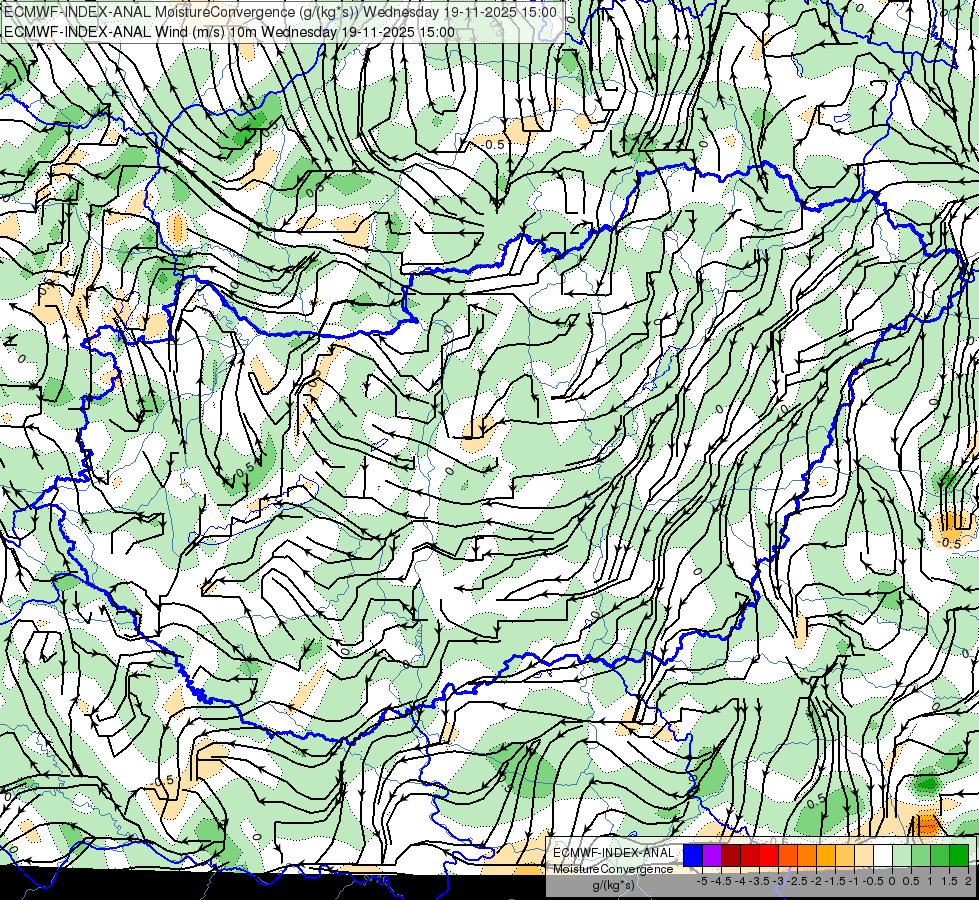Click the legend tick label '-3.5'
The height and width of the screenshot is (900, 979).
759,881
